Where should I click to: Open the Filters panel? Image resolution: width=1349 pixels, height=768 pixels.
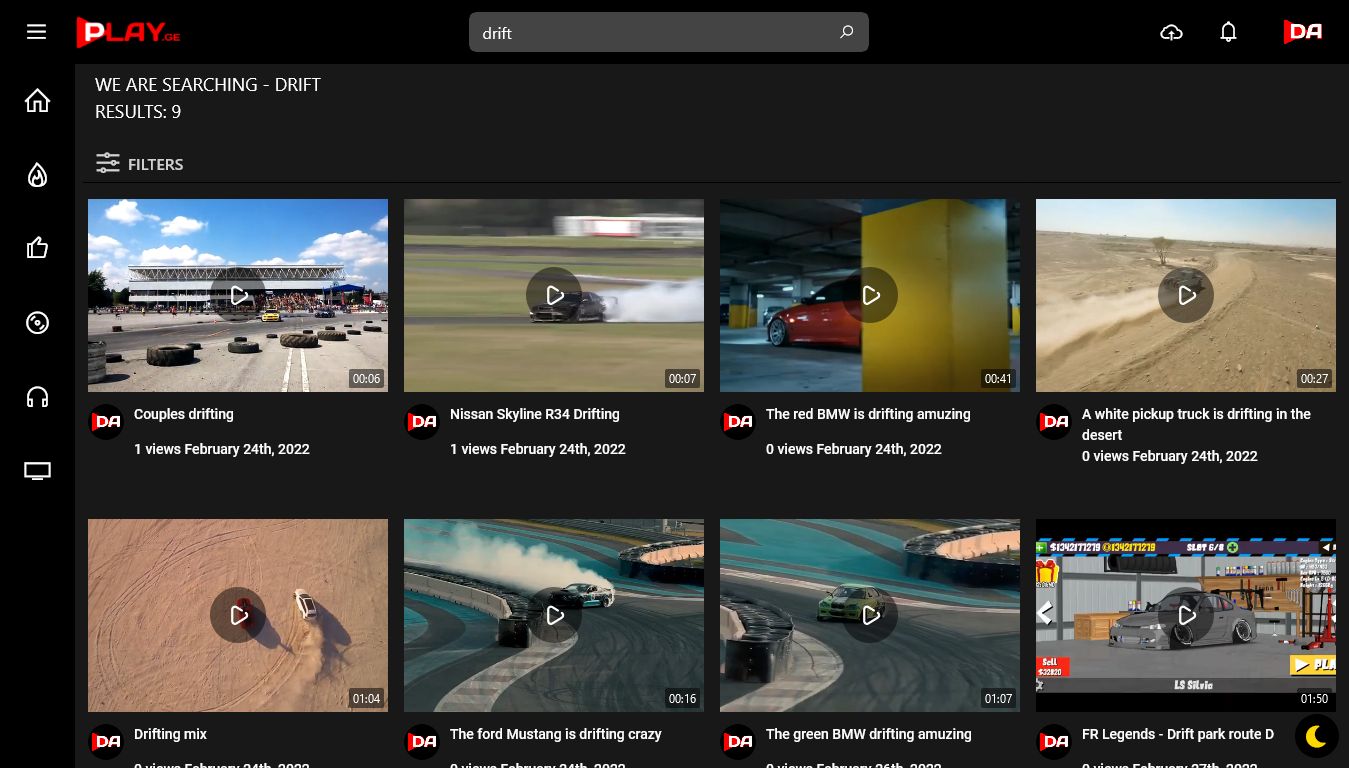[x=139, y=164]
